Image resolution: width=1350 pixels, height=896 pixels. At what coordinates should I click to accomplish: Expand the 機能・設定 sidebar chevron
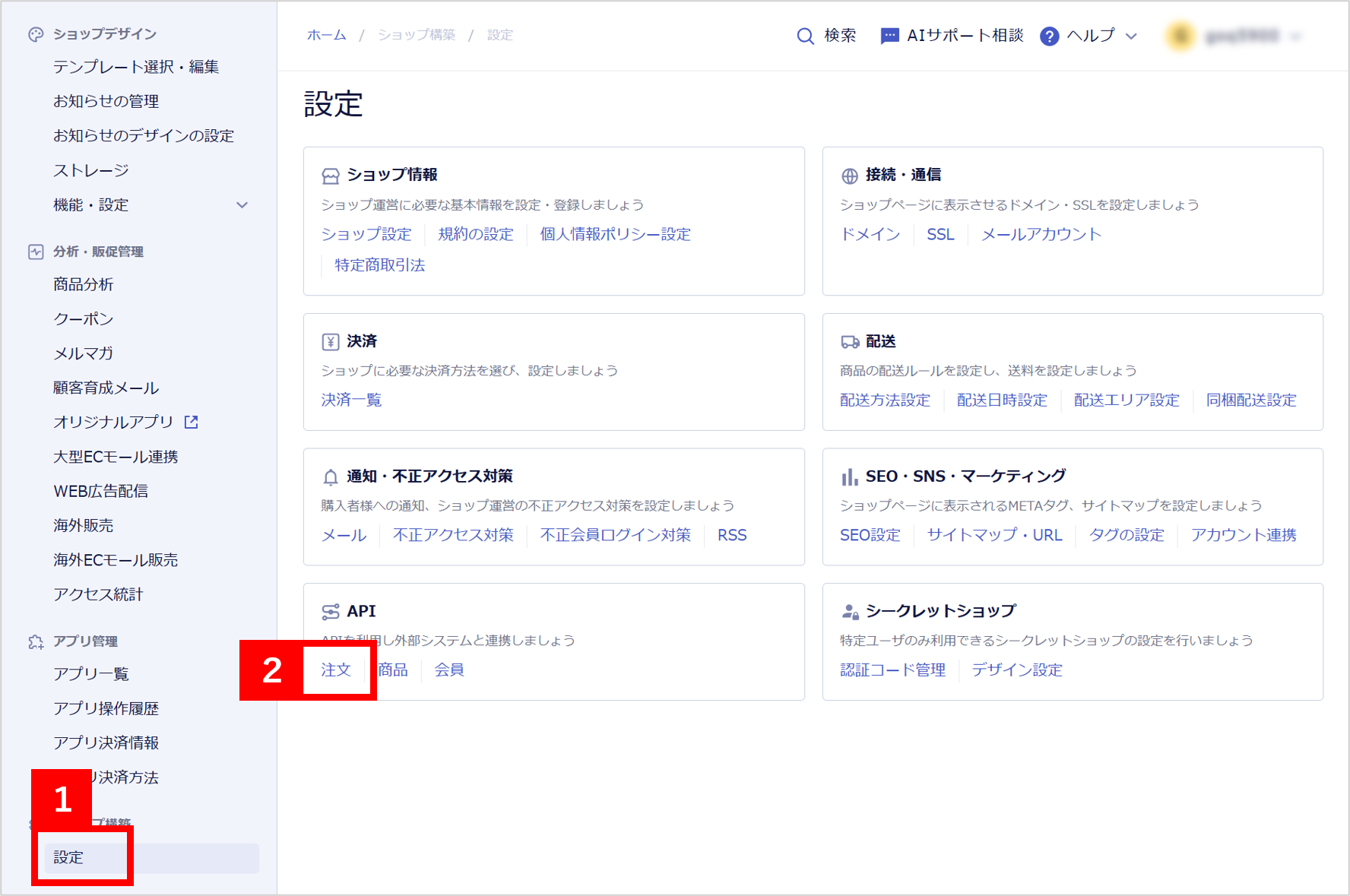[242, 205]
